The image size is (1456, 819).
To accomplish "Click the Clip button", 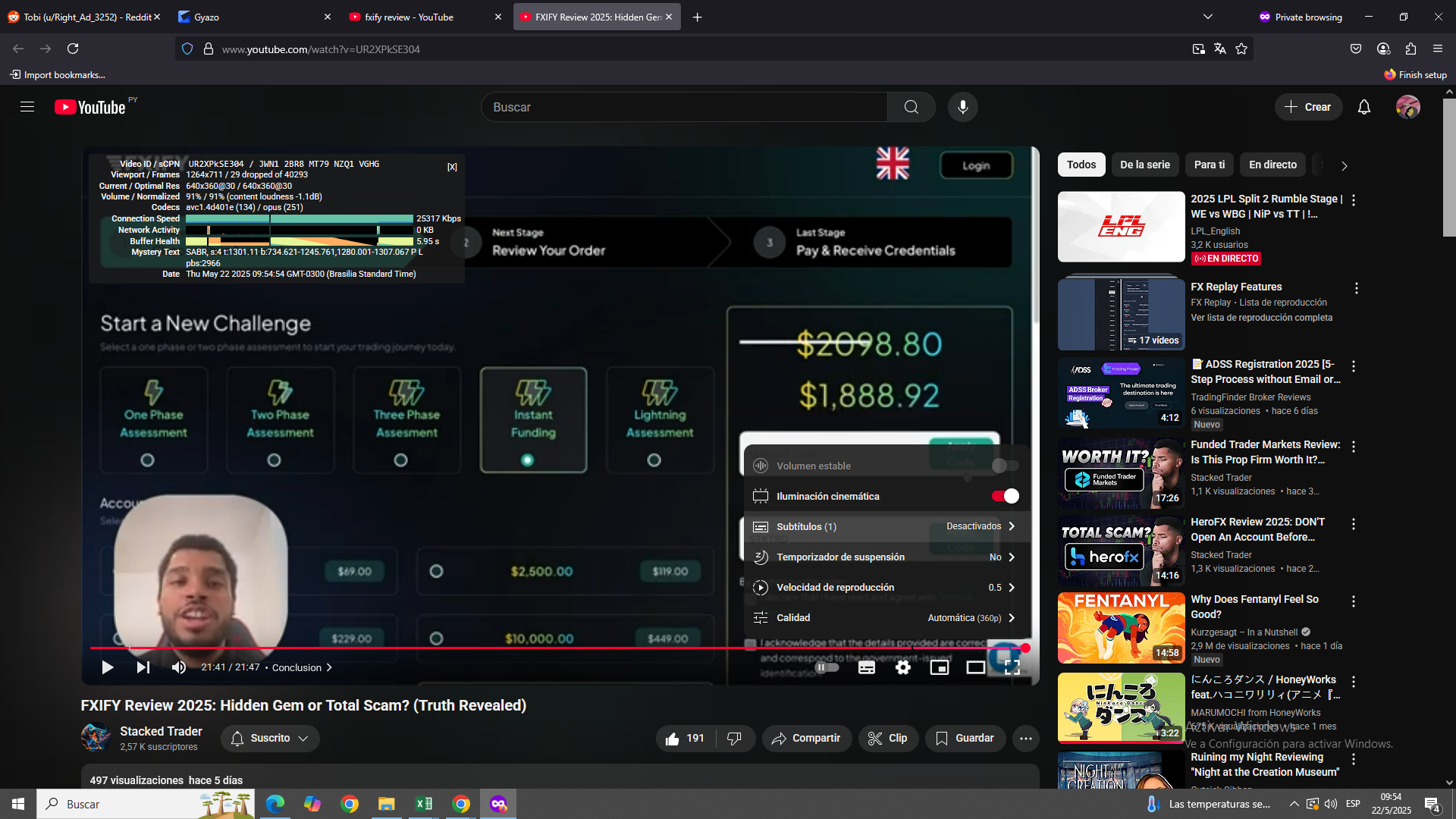I will (889, 739).
